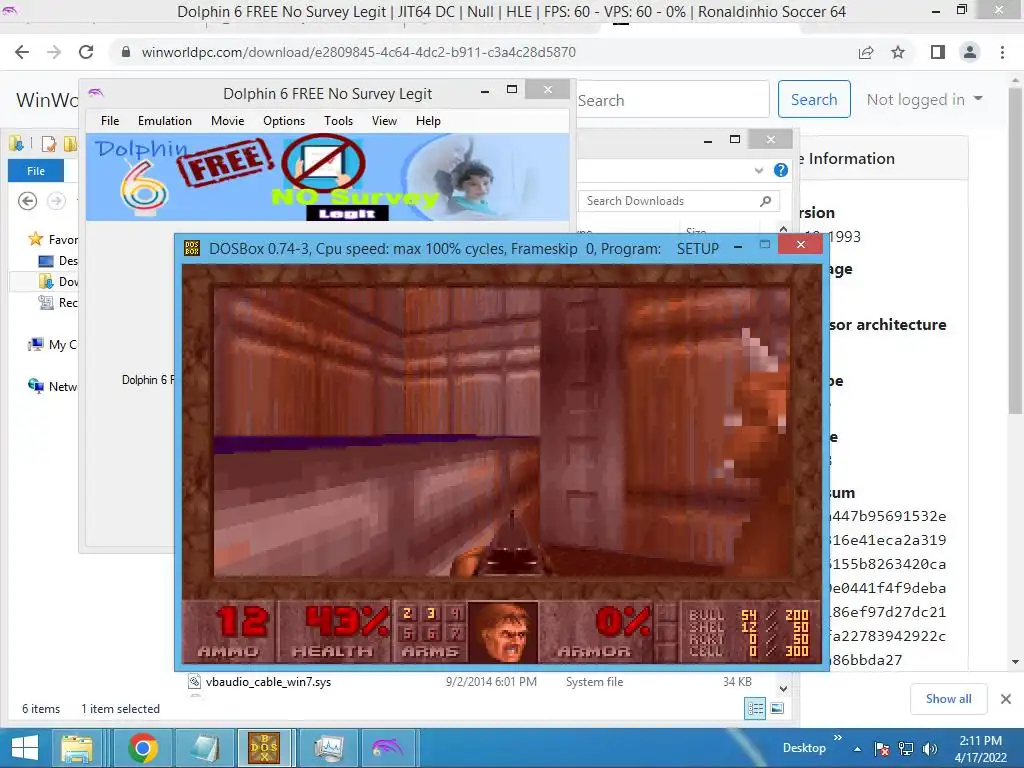Image resolution: width=1024 pixels, height=768 pixels.
Task: Click the share page icon in address bar
Action: click(866, 52)
